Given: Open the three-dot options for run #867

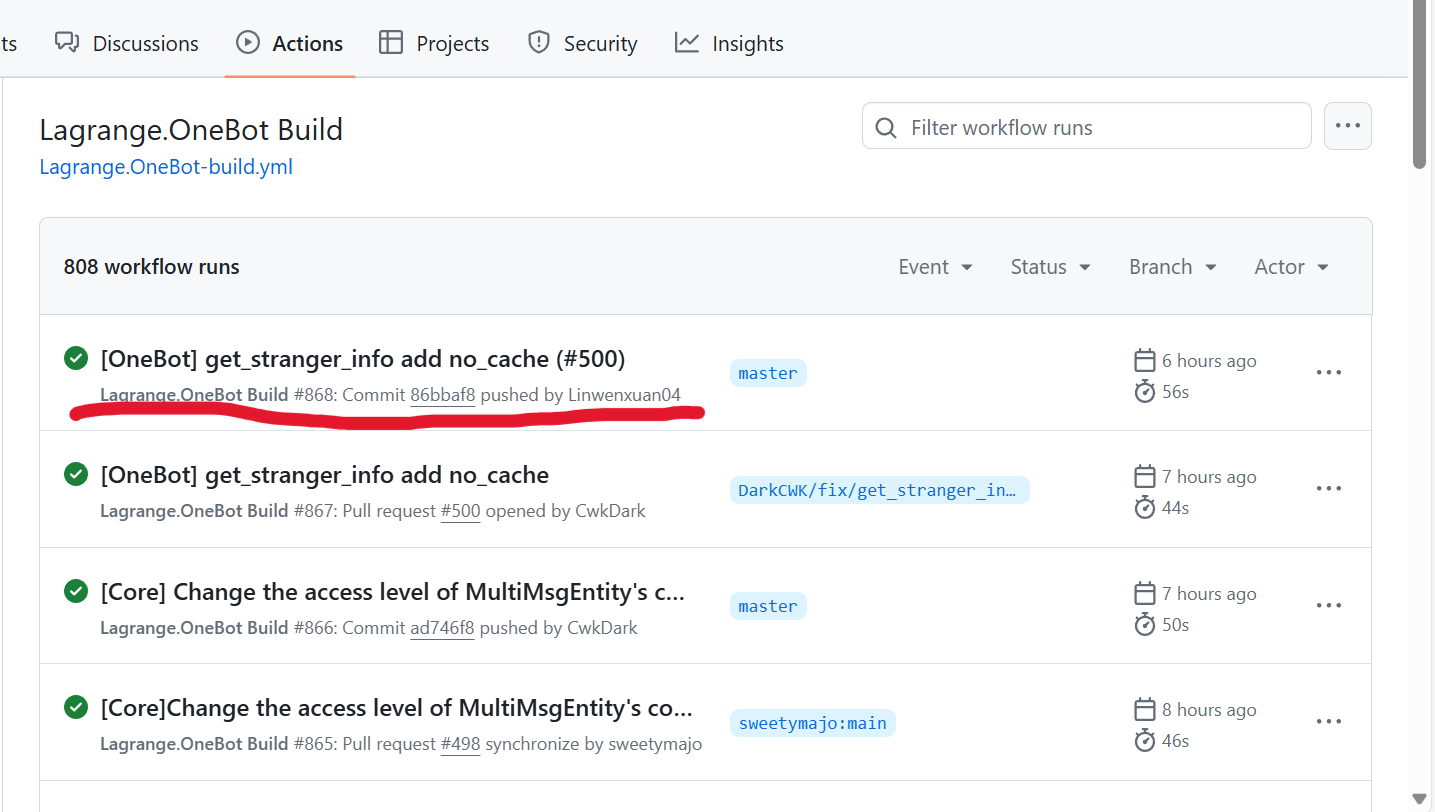Looking at the screenshot, I should [1328, 489].
